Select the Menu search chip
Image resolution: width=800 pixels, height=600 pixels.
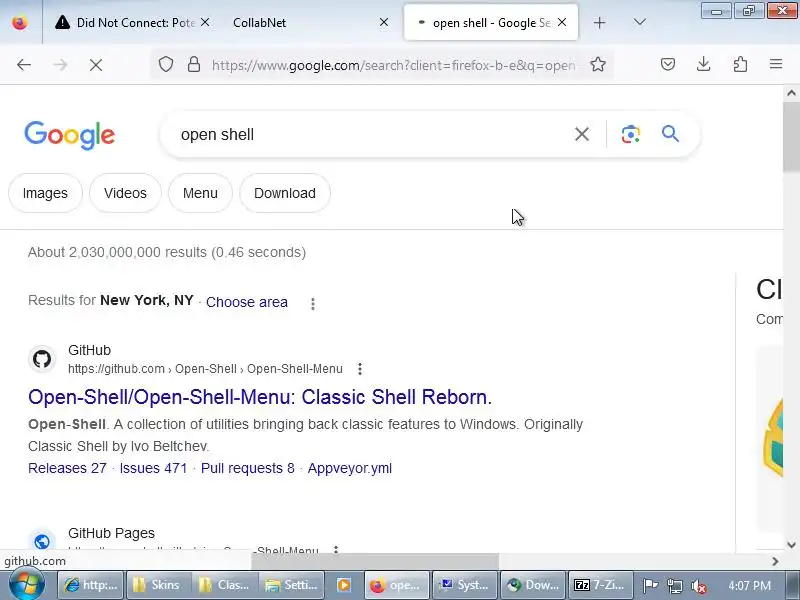point(200,193)
